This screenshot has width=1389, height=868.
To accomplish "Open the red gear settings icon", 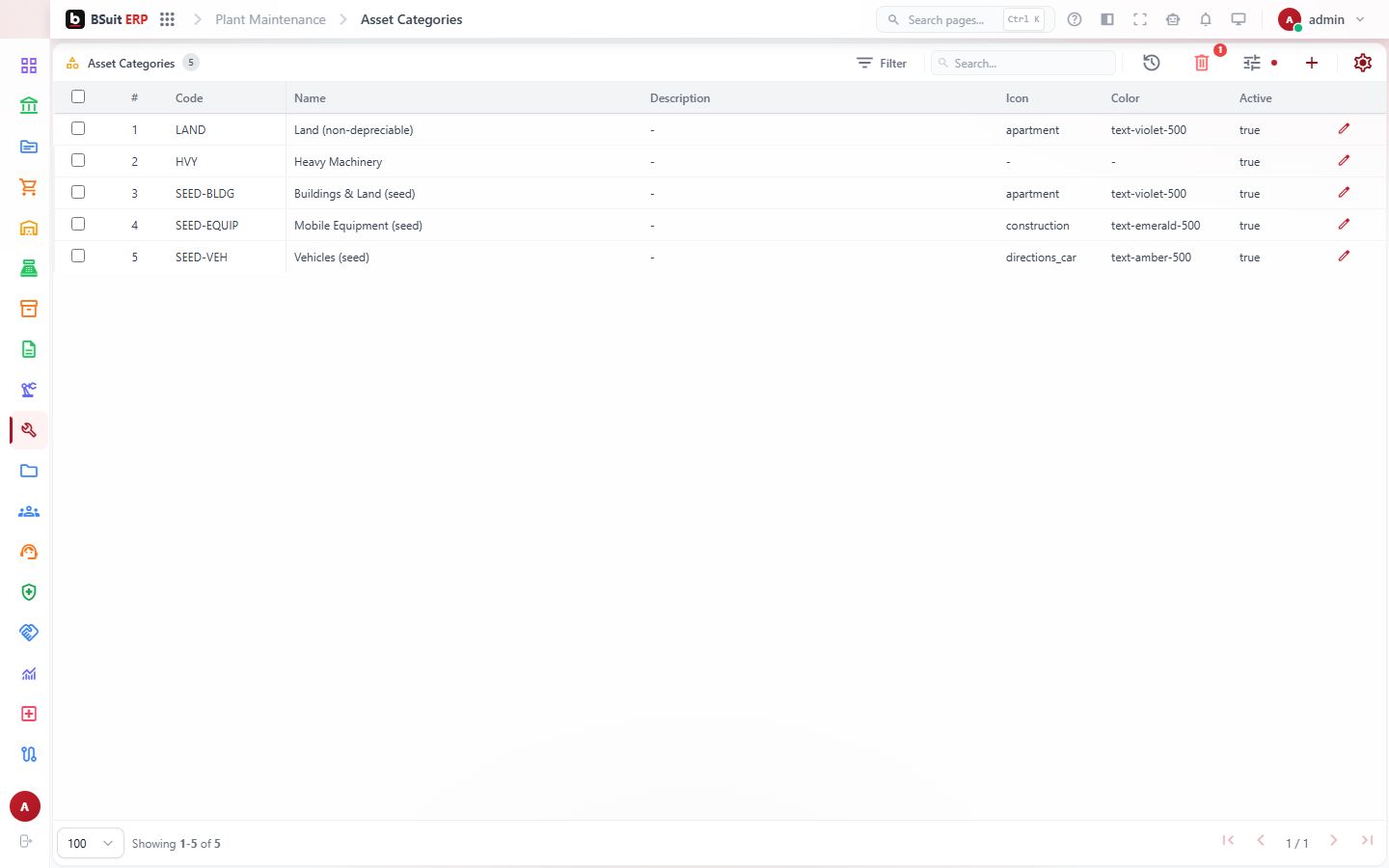I will [x=1363, y=63].
